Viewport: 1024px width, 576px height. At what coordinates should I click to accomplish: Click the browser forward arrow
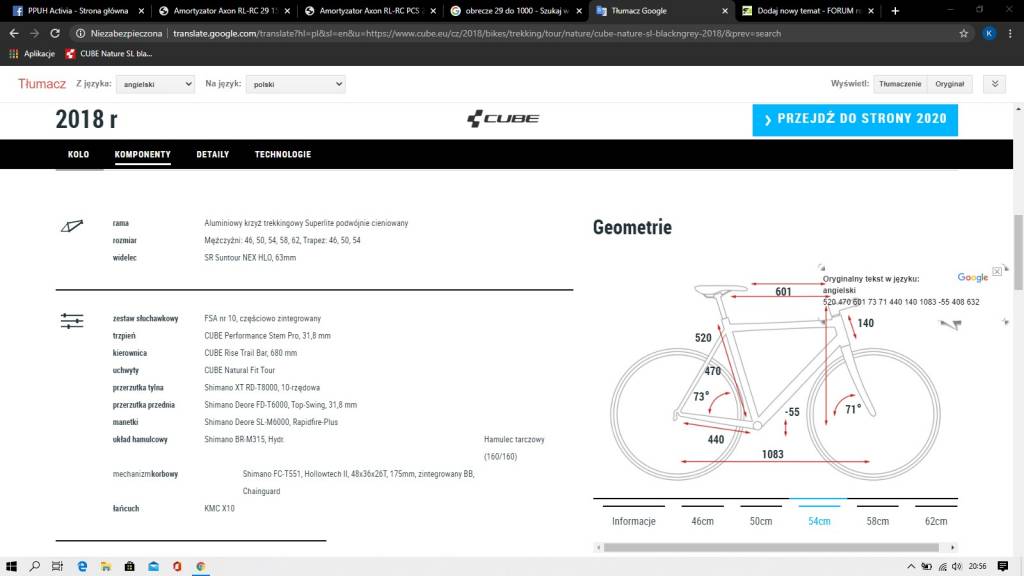(35, 33)
